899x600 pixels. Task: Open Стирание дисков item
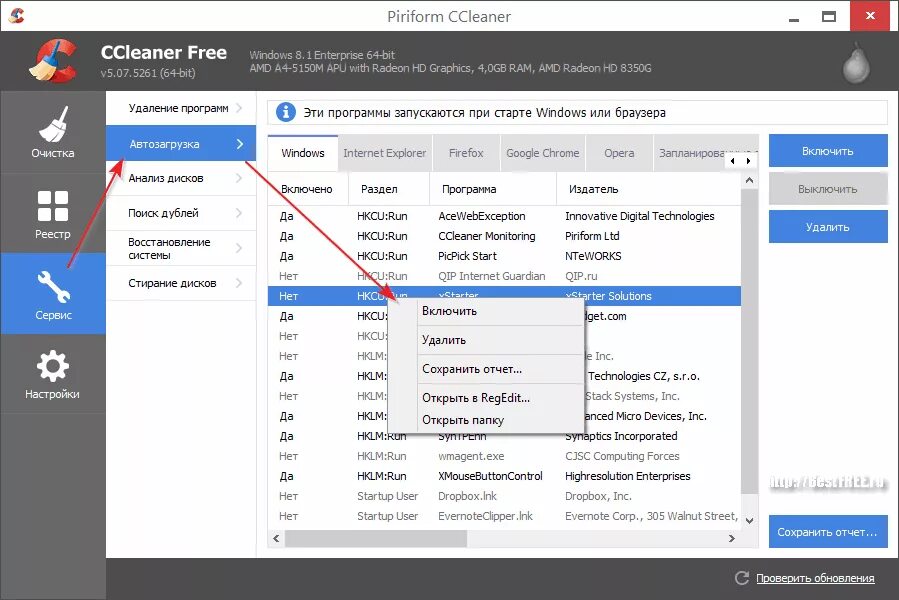tap(181, 283)
